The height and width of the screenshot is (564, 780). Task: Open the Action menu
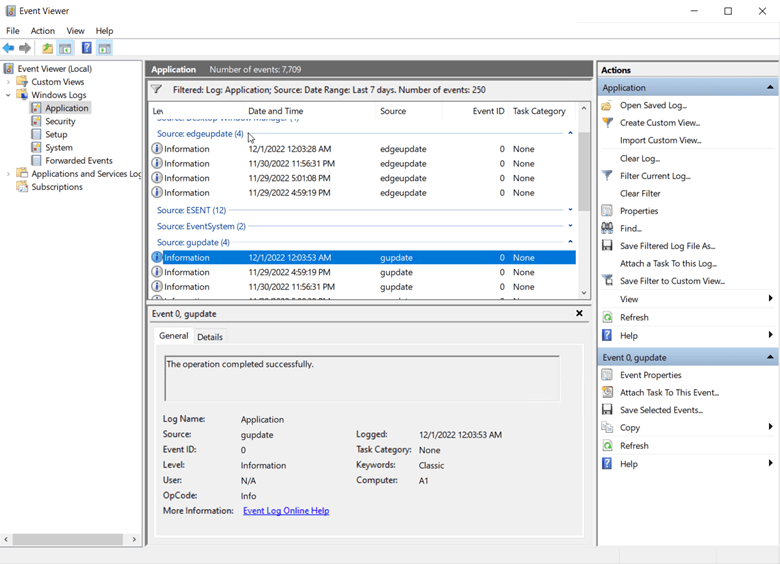click(43, 31)
